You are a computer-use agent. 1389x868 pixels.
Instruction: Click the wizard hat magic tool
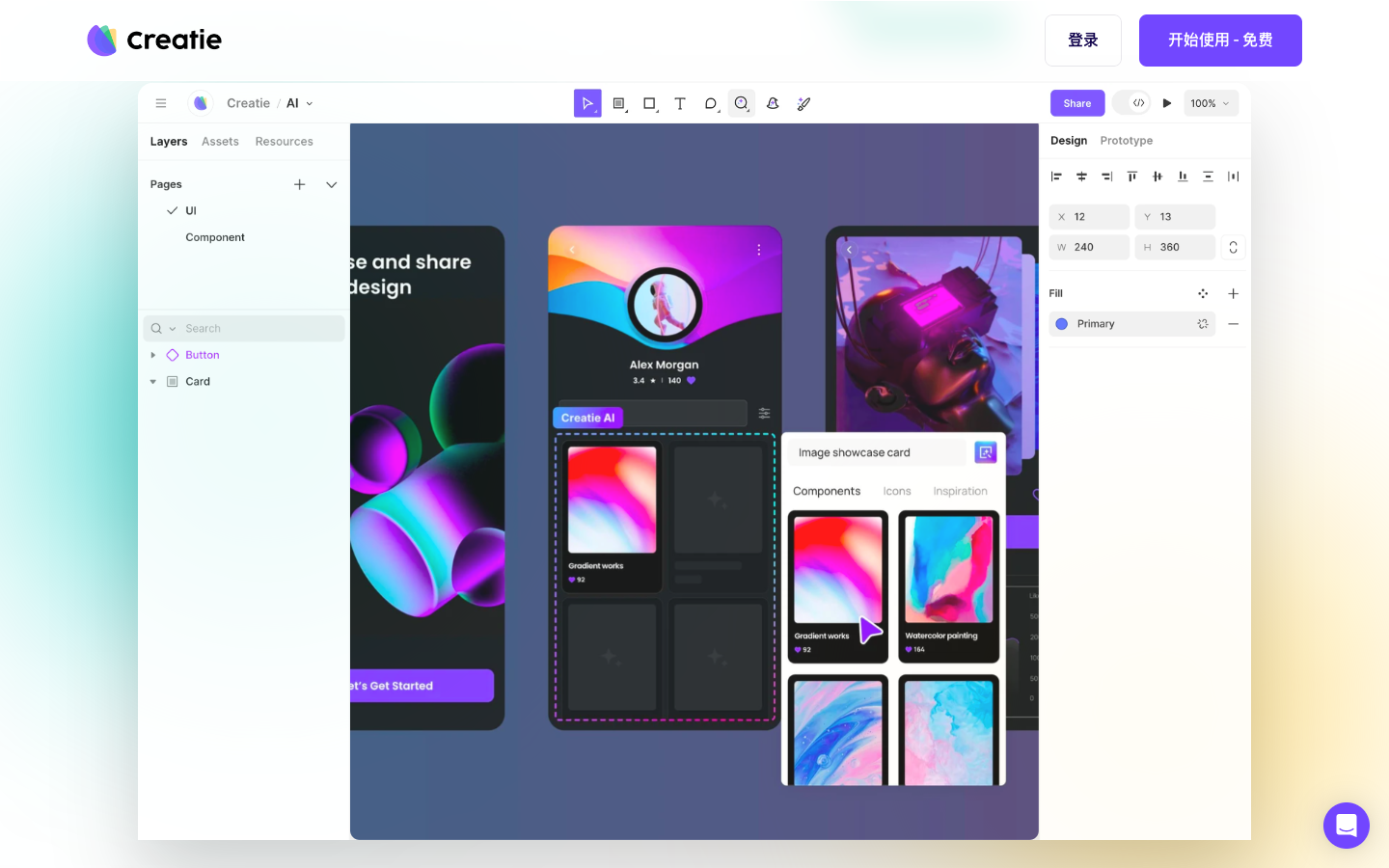click(773, 103)
